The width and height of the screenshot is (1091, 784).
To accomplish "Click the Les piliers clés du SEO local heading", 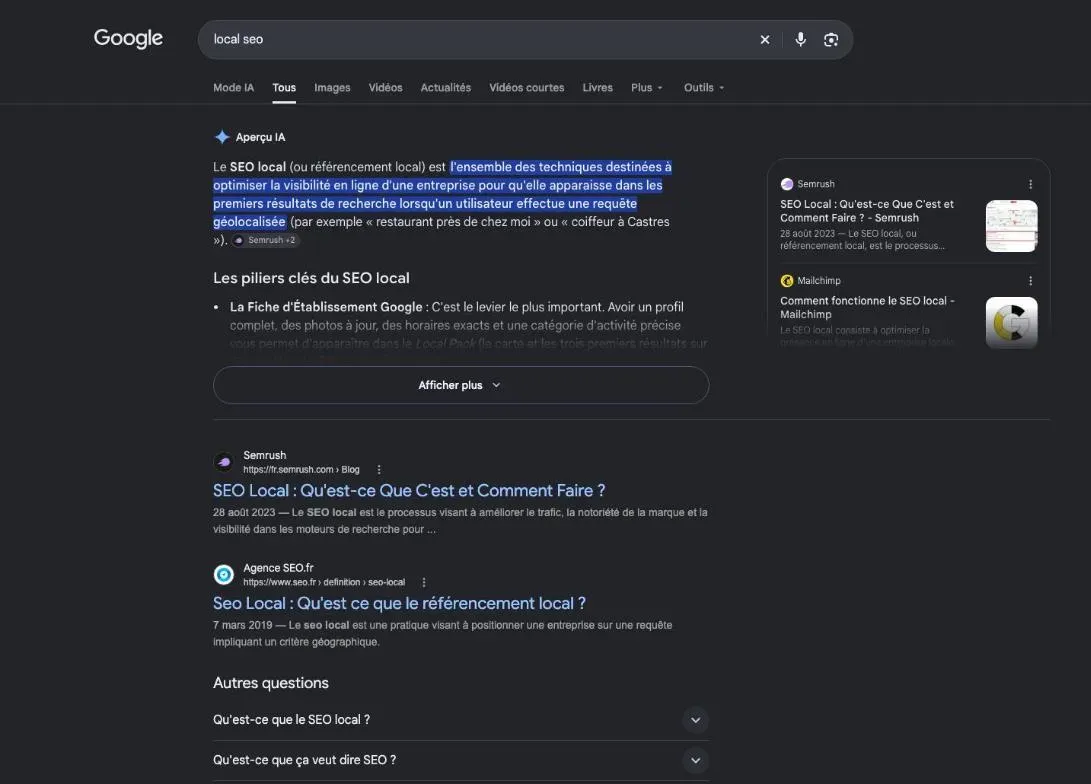I will coord(311,278).
